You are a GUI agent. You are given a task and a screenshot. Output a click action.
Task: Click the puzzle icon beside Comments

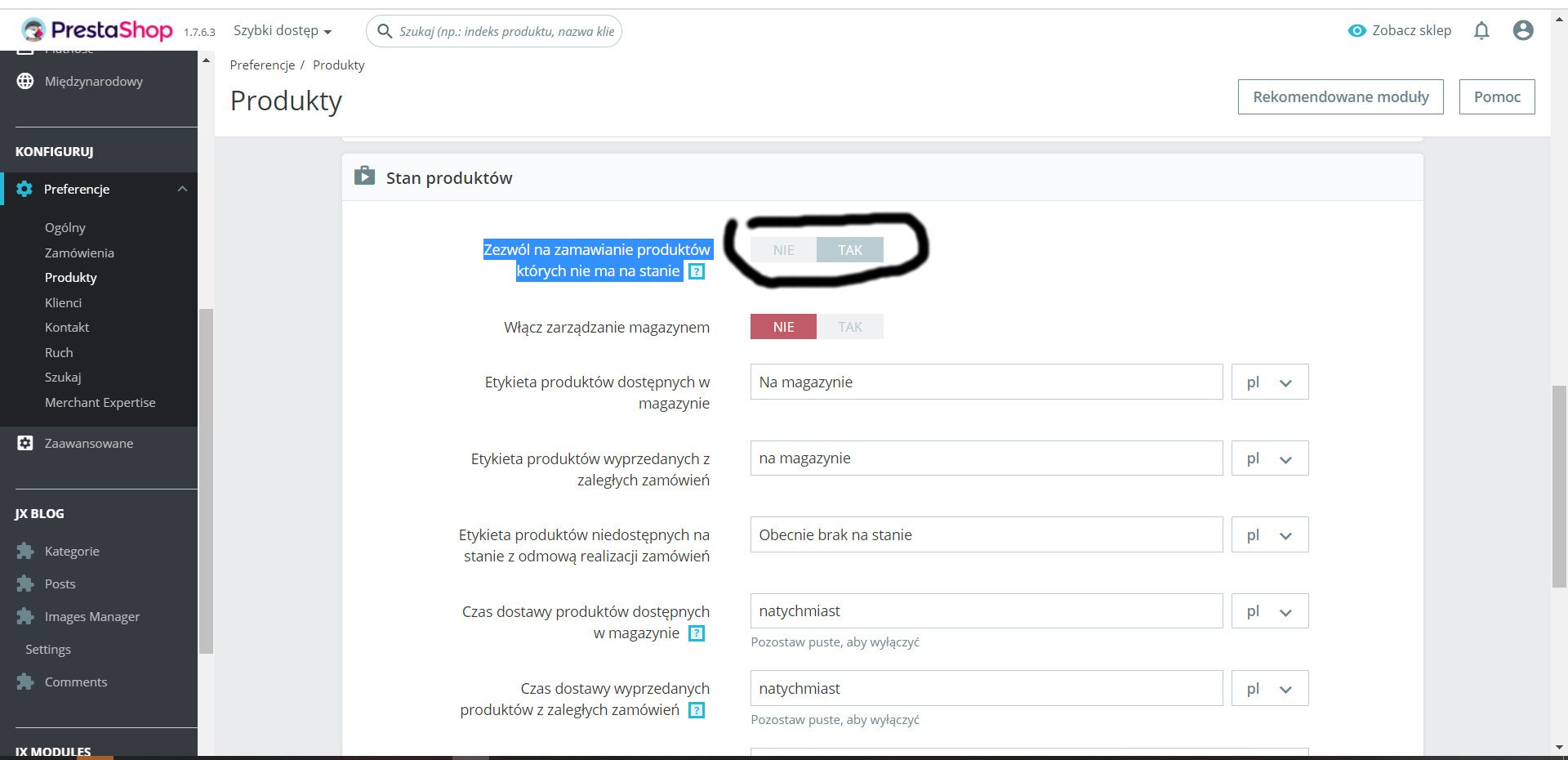click(x=25, y=682)
